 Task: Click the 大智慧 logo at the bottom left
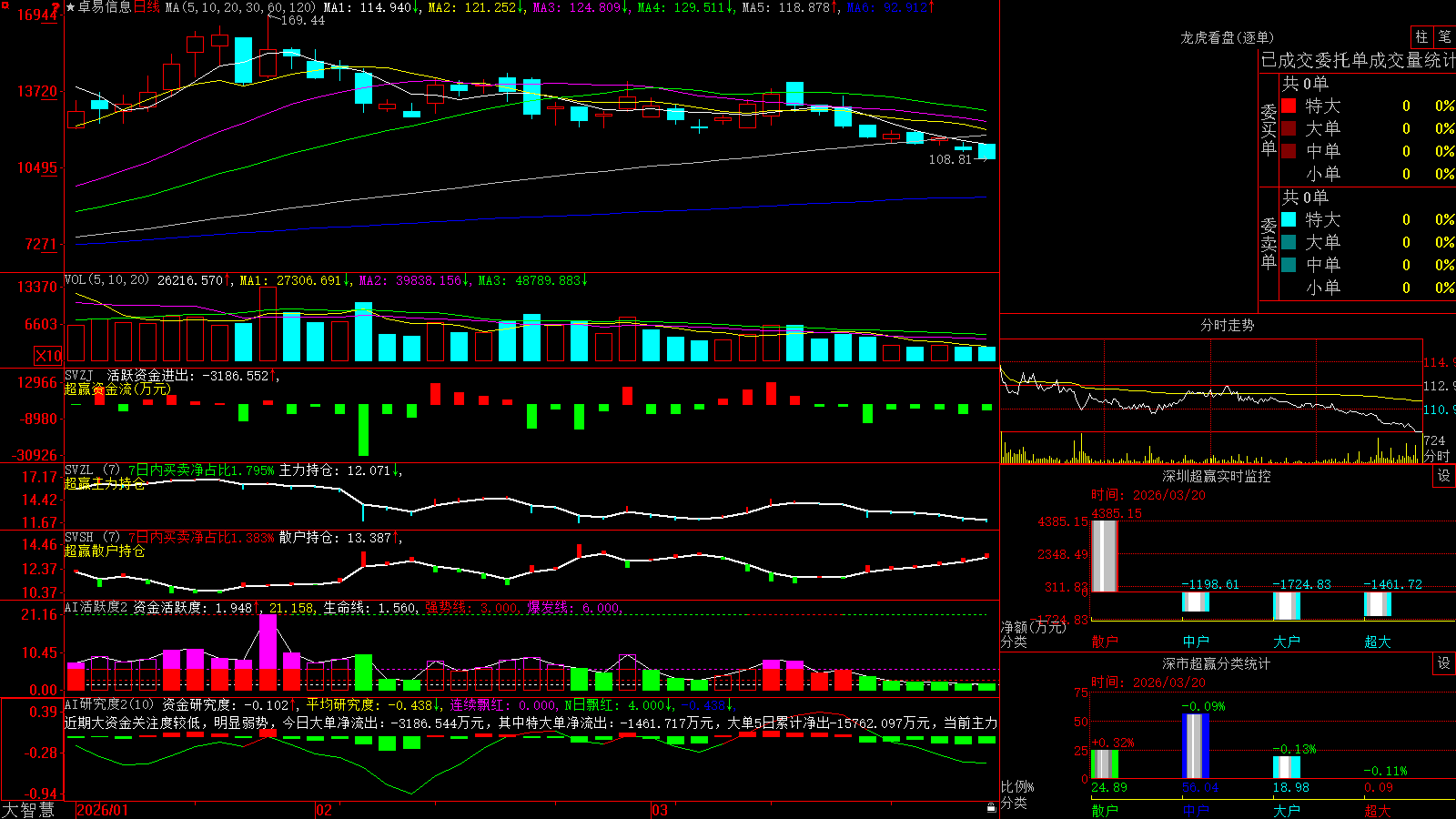point(28,809)
